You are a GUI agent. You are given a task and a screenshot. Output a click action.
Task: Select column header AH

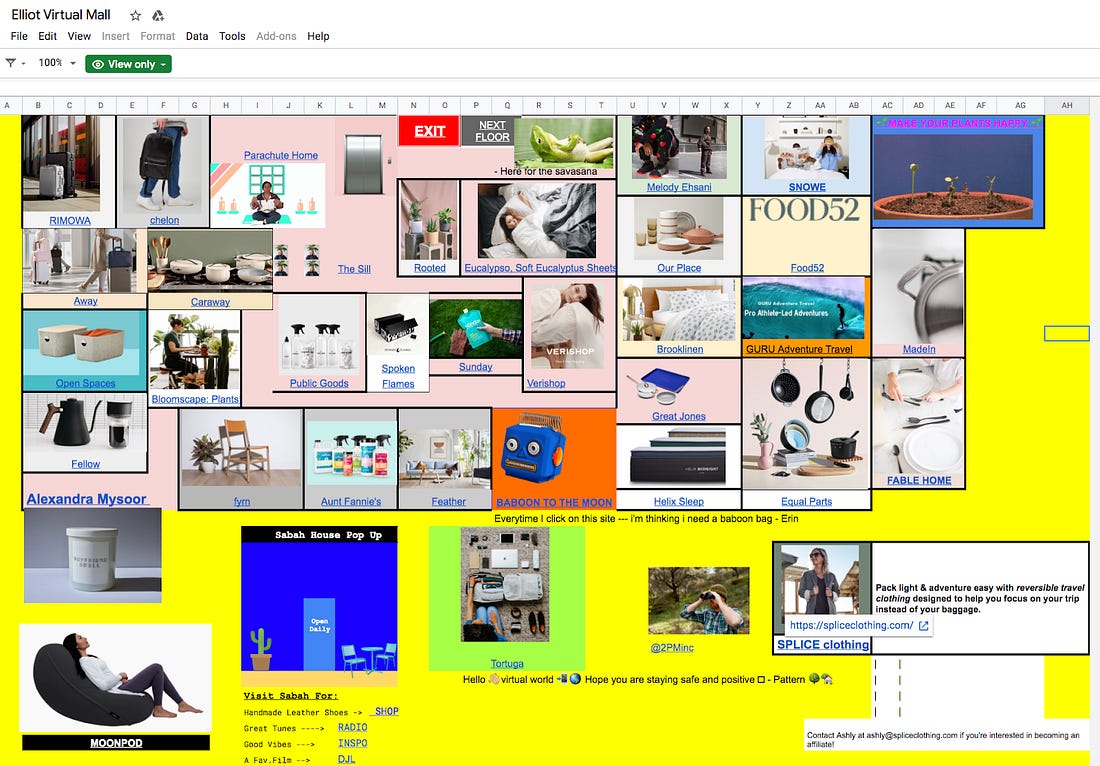(x=1066, y=105)
